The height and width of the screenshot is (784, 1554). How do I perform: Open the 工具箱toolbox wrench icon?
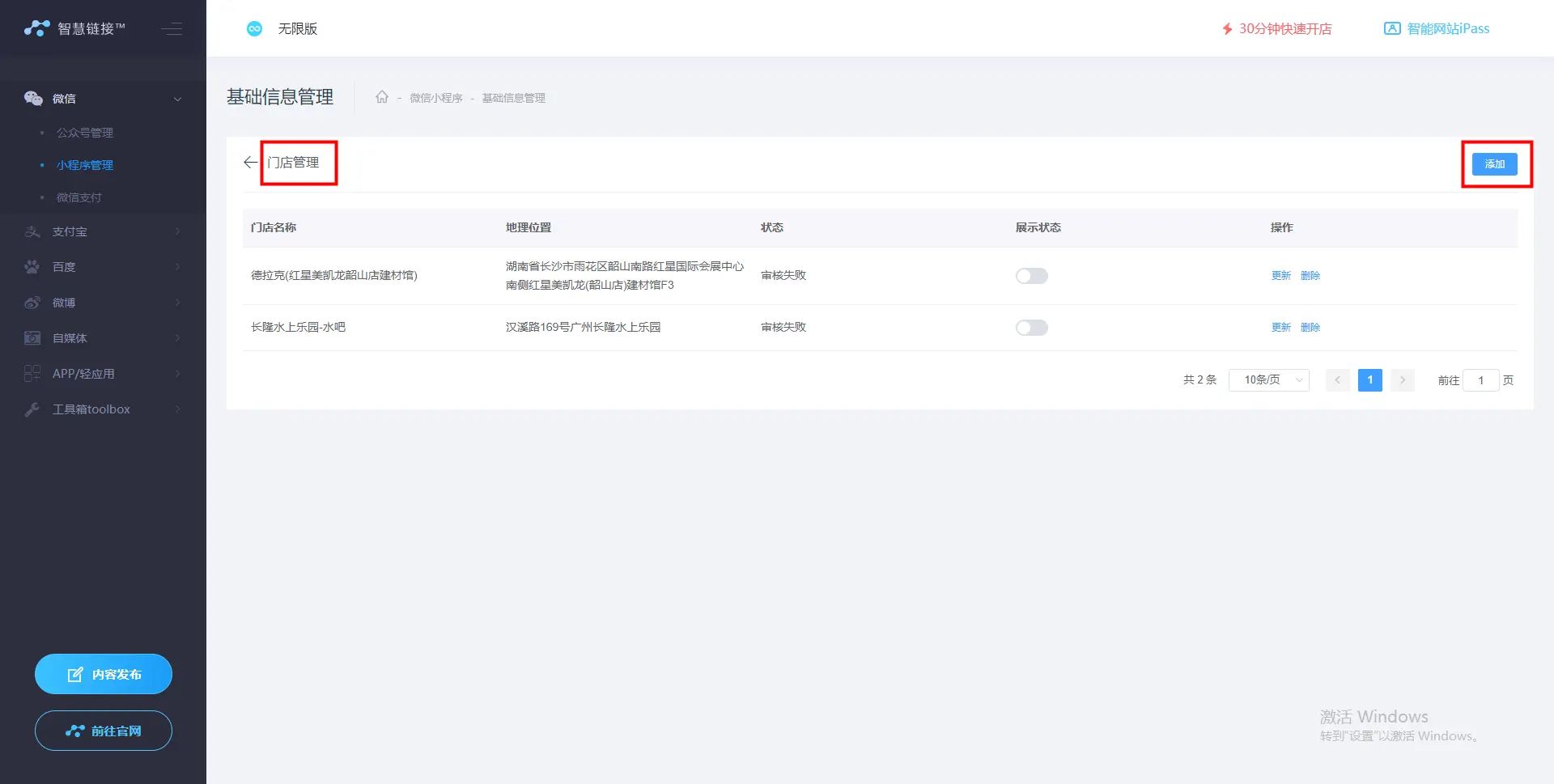point(32,409)
